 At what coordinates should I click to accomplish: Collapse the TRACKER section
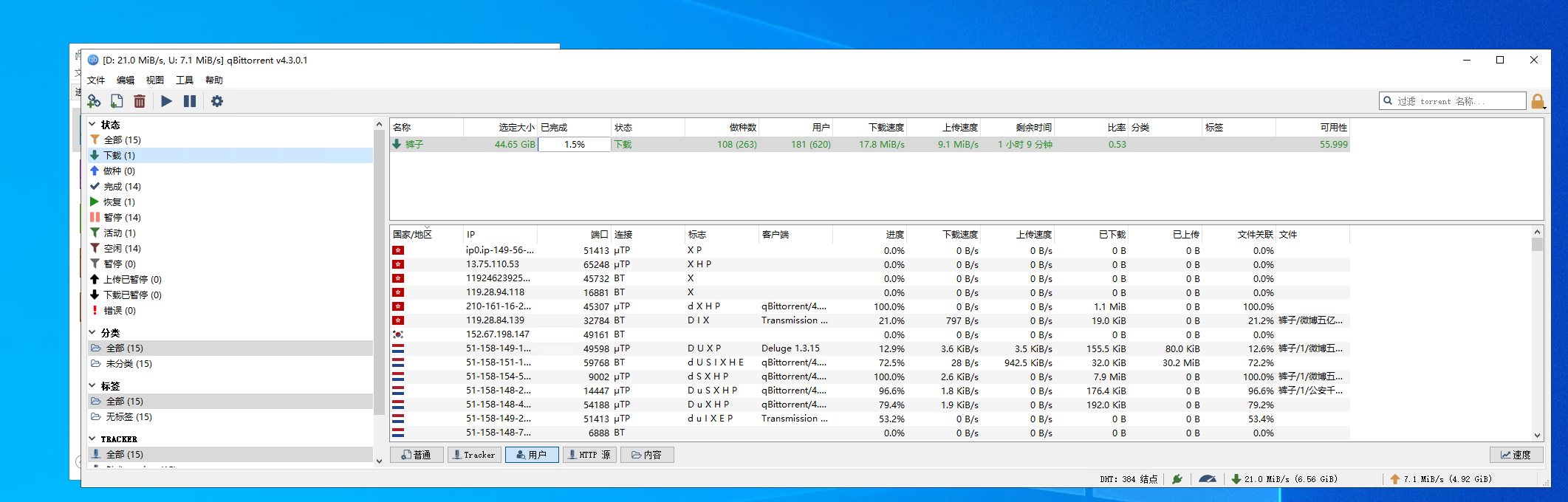coord(92,439)
